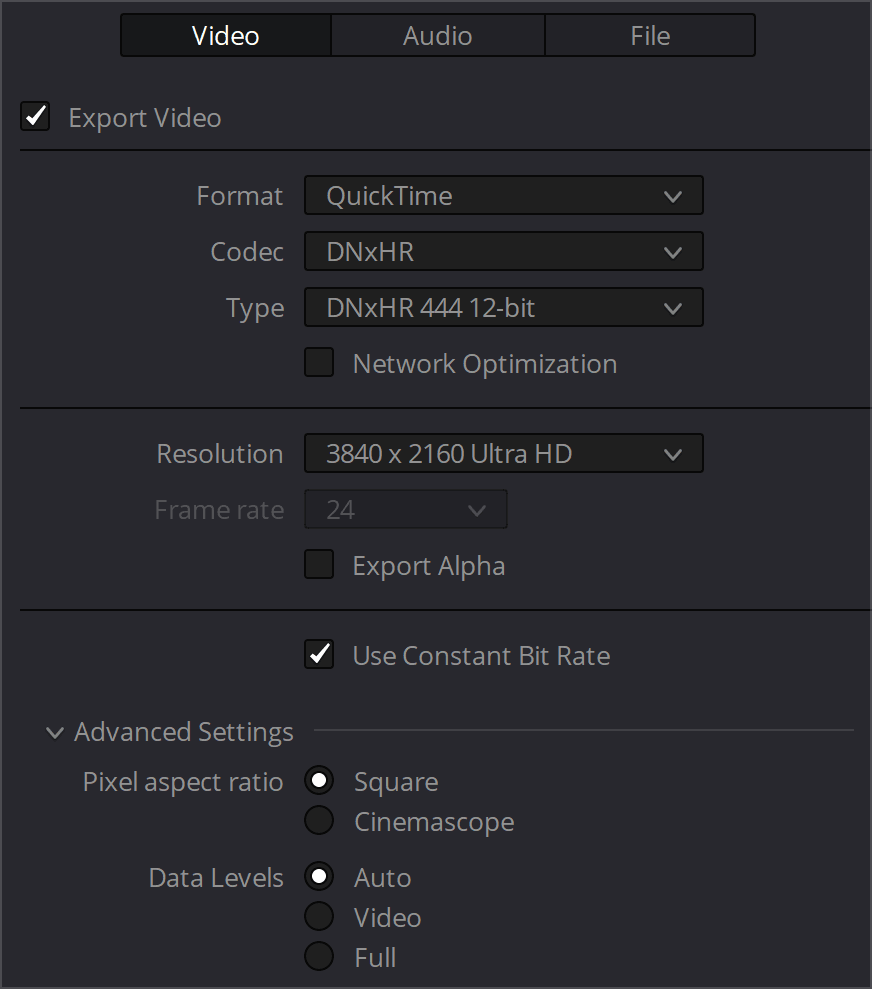Choose Full data levels option
The image size is (872, 989).
coord(319,957)
